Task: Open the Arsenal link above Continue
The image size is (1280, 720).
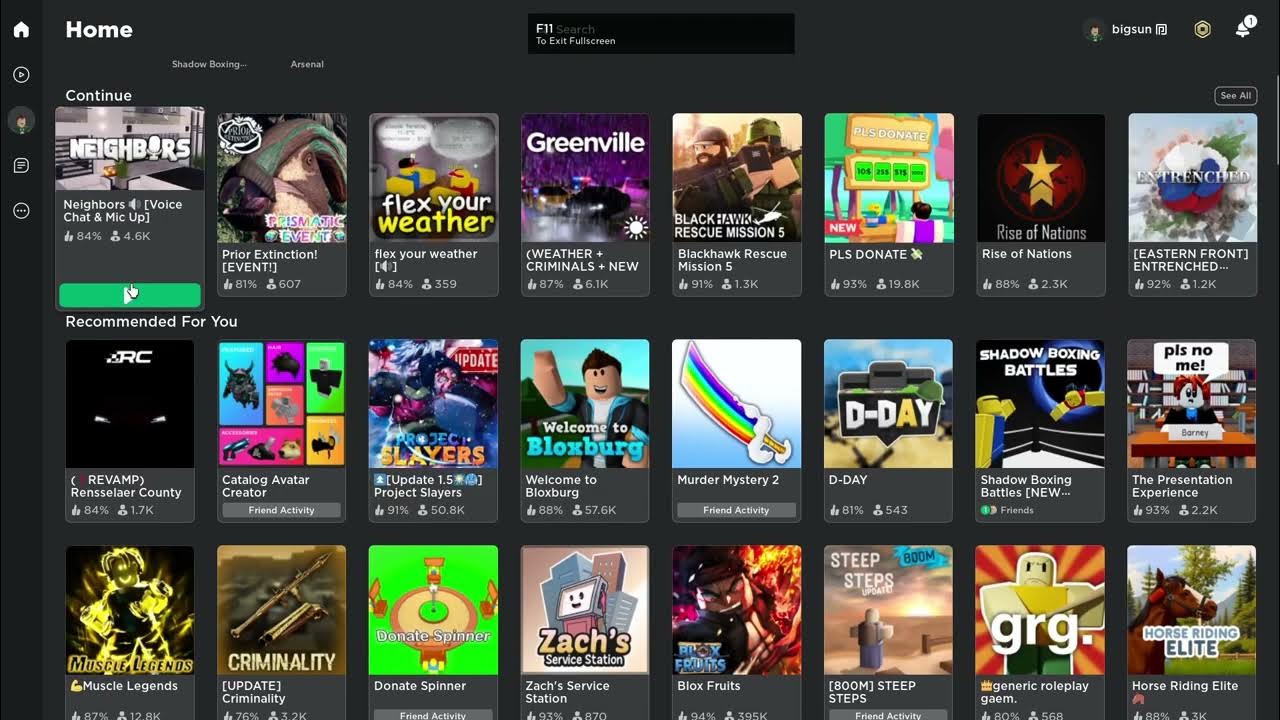Action: pyautogui.click(x=307, y=64)
